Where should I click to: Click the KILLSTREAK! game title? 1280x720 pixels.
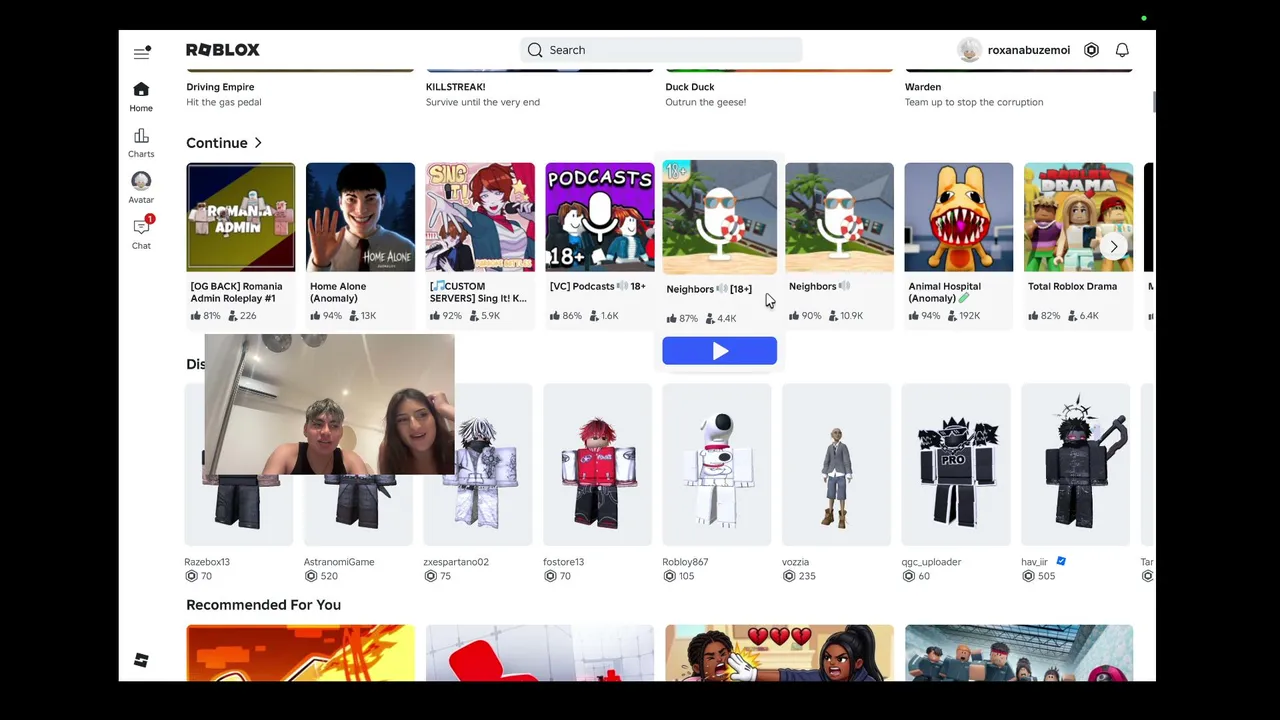[x=455, y=87]
